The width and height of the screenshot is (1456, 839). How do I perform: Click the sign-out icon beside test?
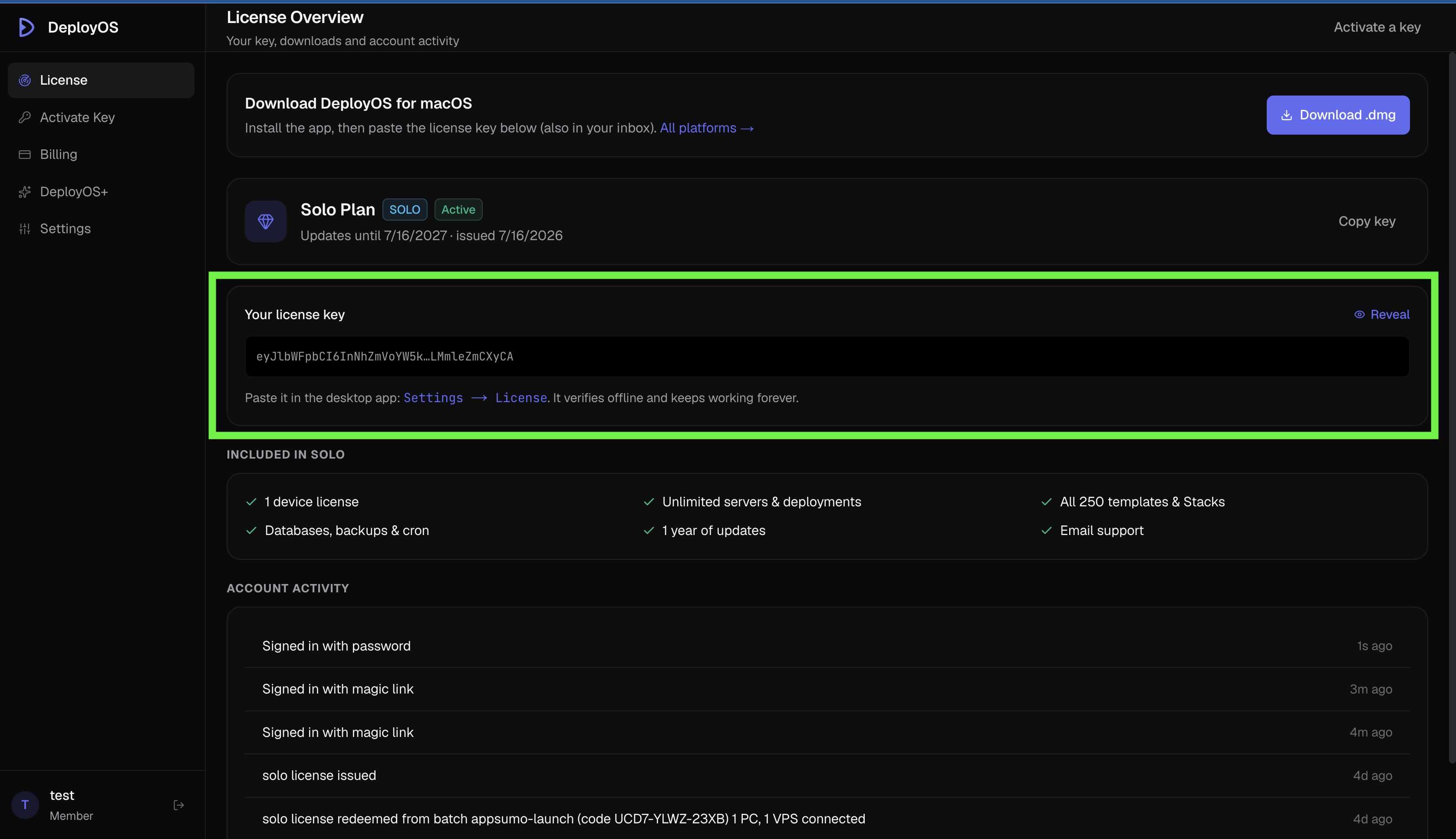click(178, 805)
